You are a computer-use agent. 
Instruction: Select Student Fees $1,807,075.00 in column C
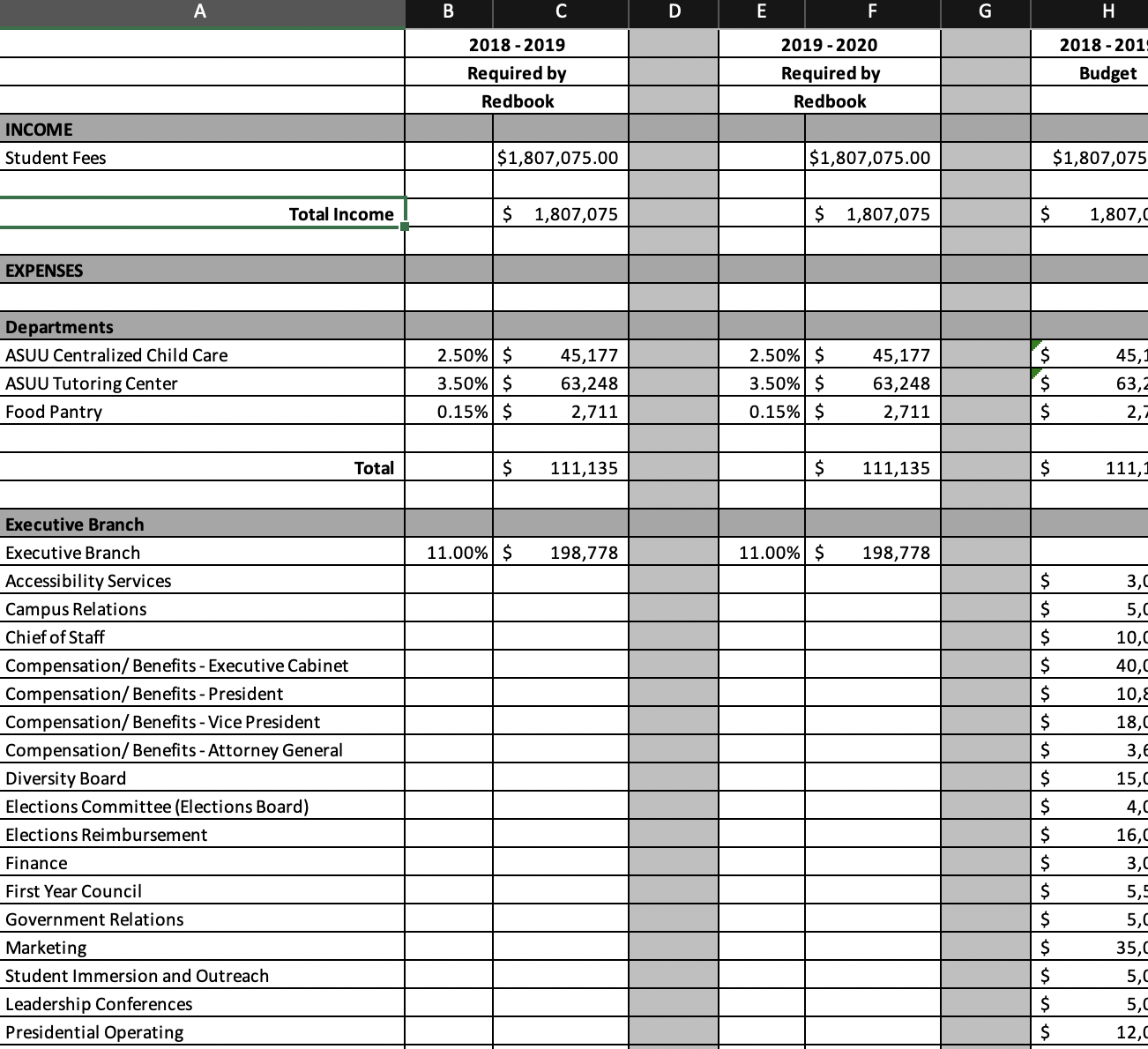tap(561, 157)
